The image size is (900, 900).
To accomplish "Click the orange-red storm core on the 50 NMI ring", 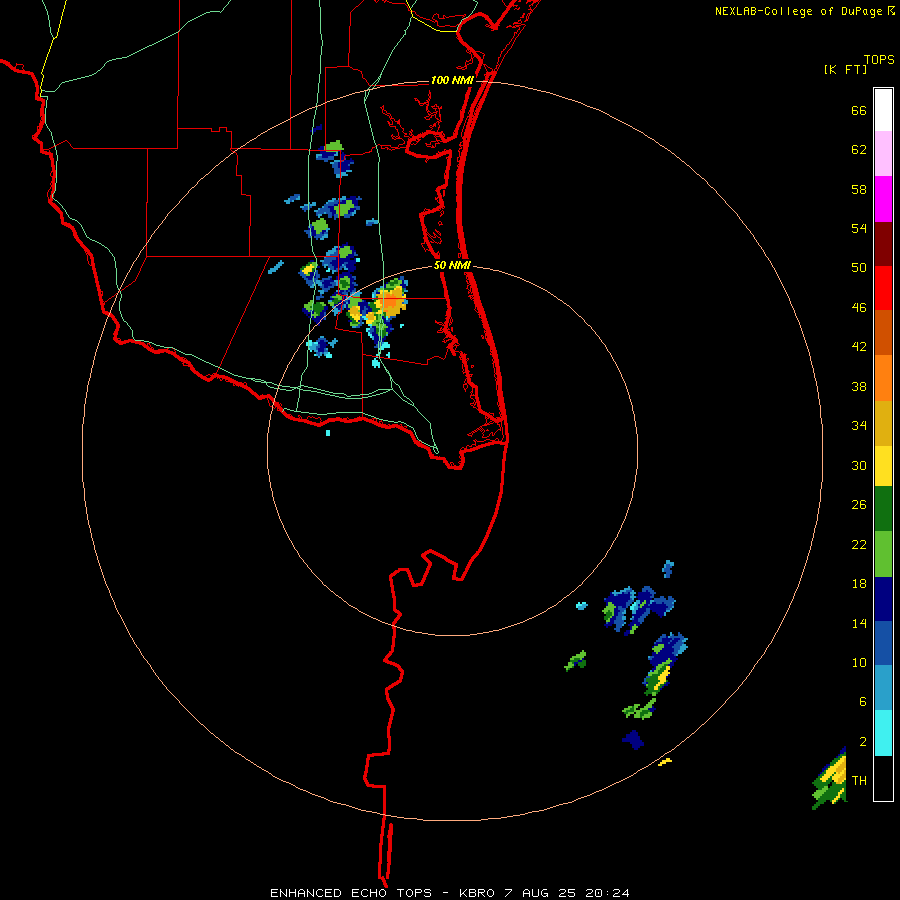I will [391, 301].
